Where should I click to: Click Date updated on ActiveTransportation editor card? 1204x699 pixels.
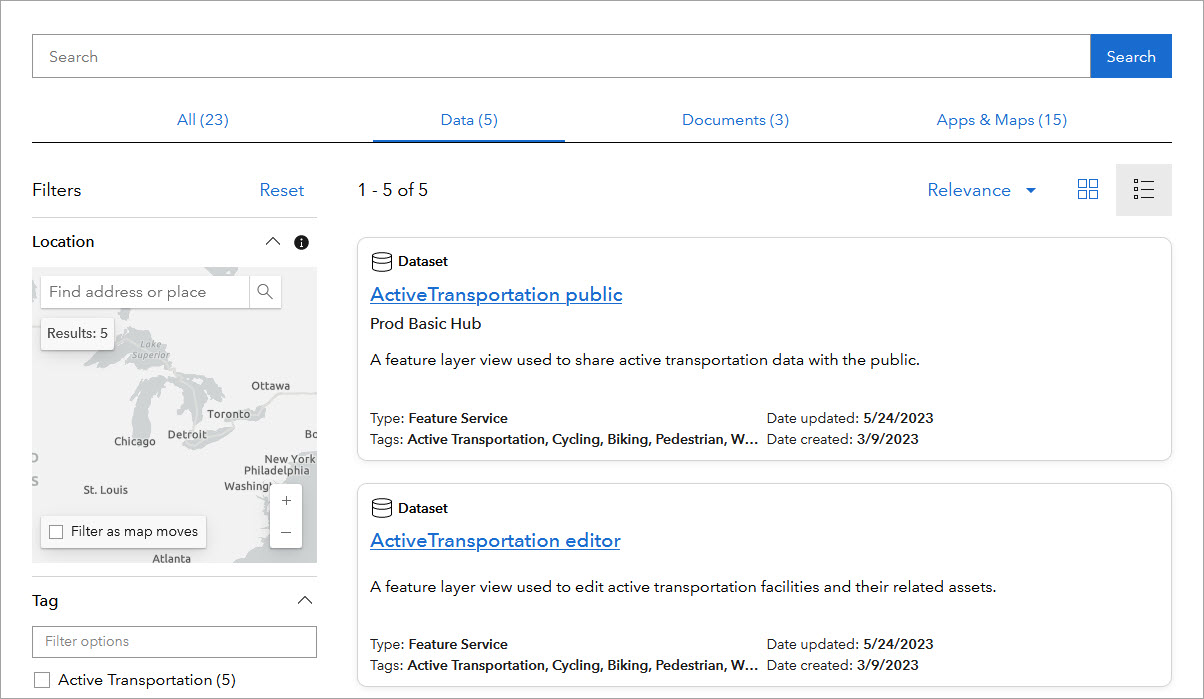pos(850,644)
